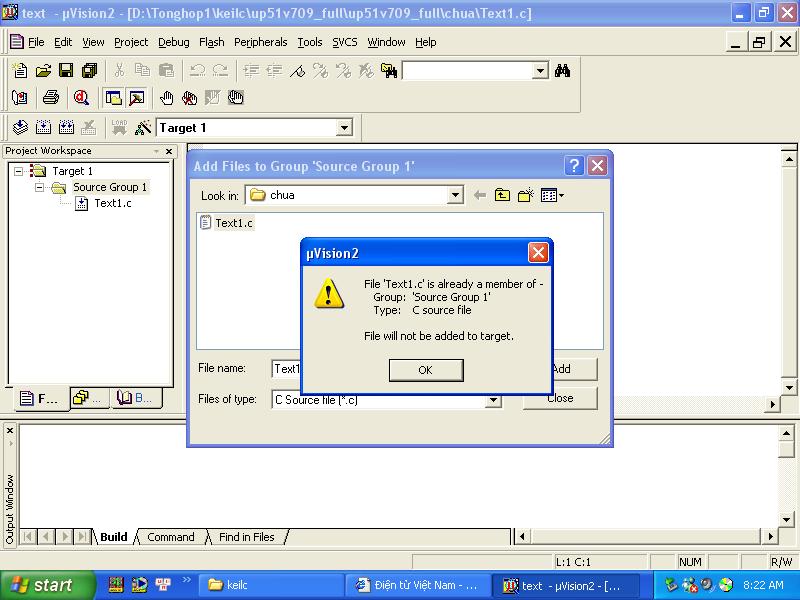
Task: Close the µVision2 warning dialog
Action: click(x=538, y=253)
